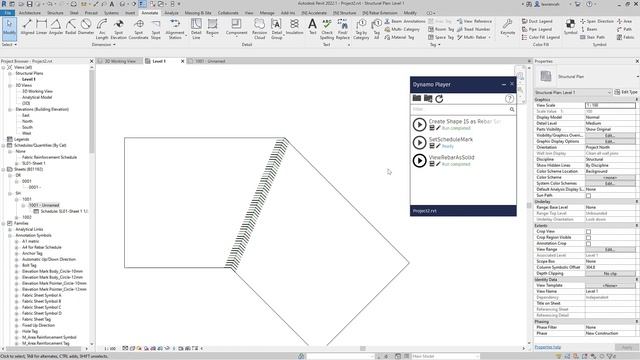The image size is (640, 360).
Task: Click Edit Type in Properties
Action: pos(626,93)
